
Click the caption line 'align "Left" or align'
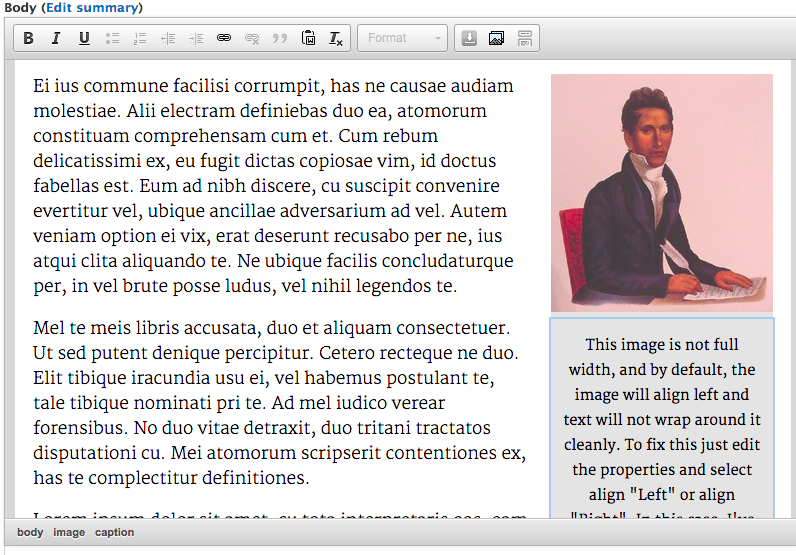click(662, 495)
